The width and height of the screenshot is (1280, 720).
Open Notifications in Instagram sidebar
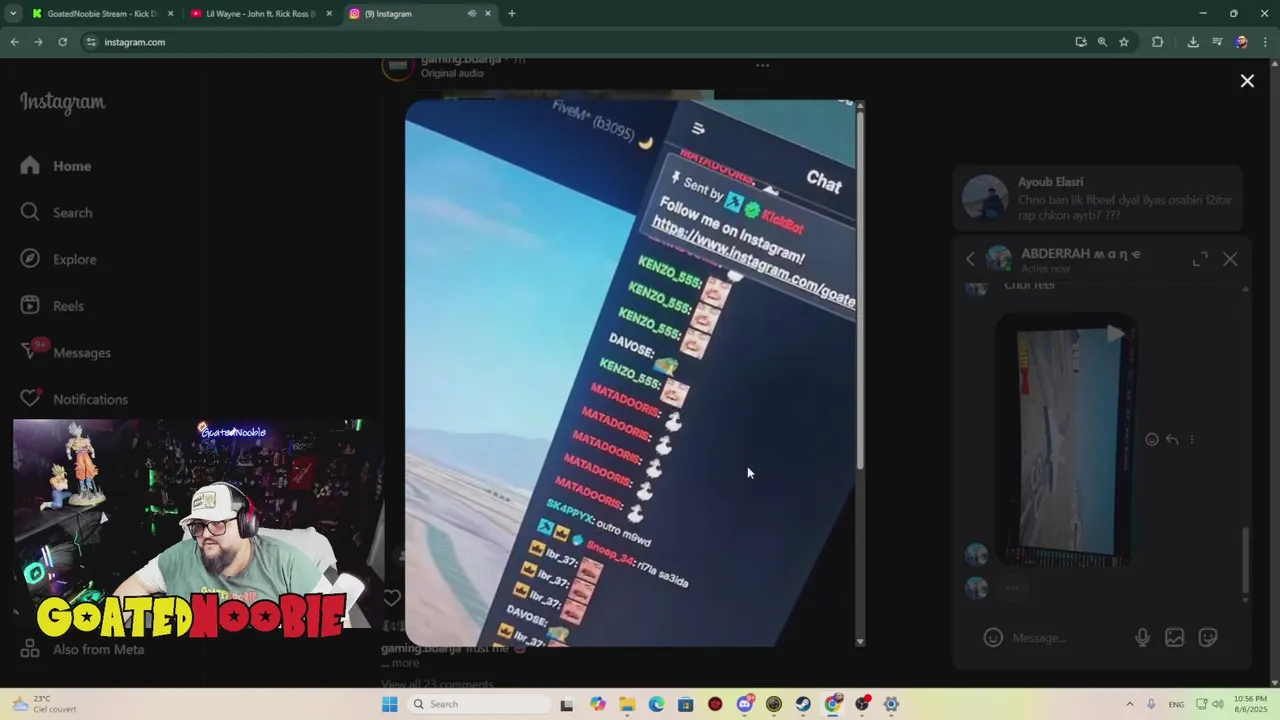[x=74, y=399]
